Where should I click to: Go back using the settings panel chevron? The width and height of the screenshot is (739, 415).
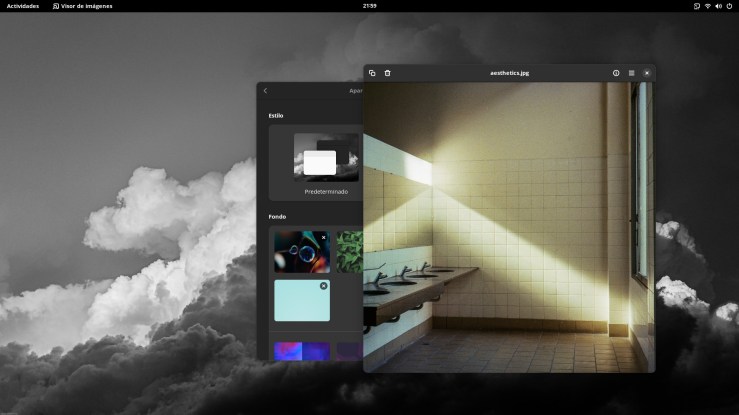pyautogui.click(x=265, y=90)
